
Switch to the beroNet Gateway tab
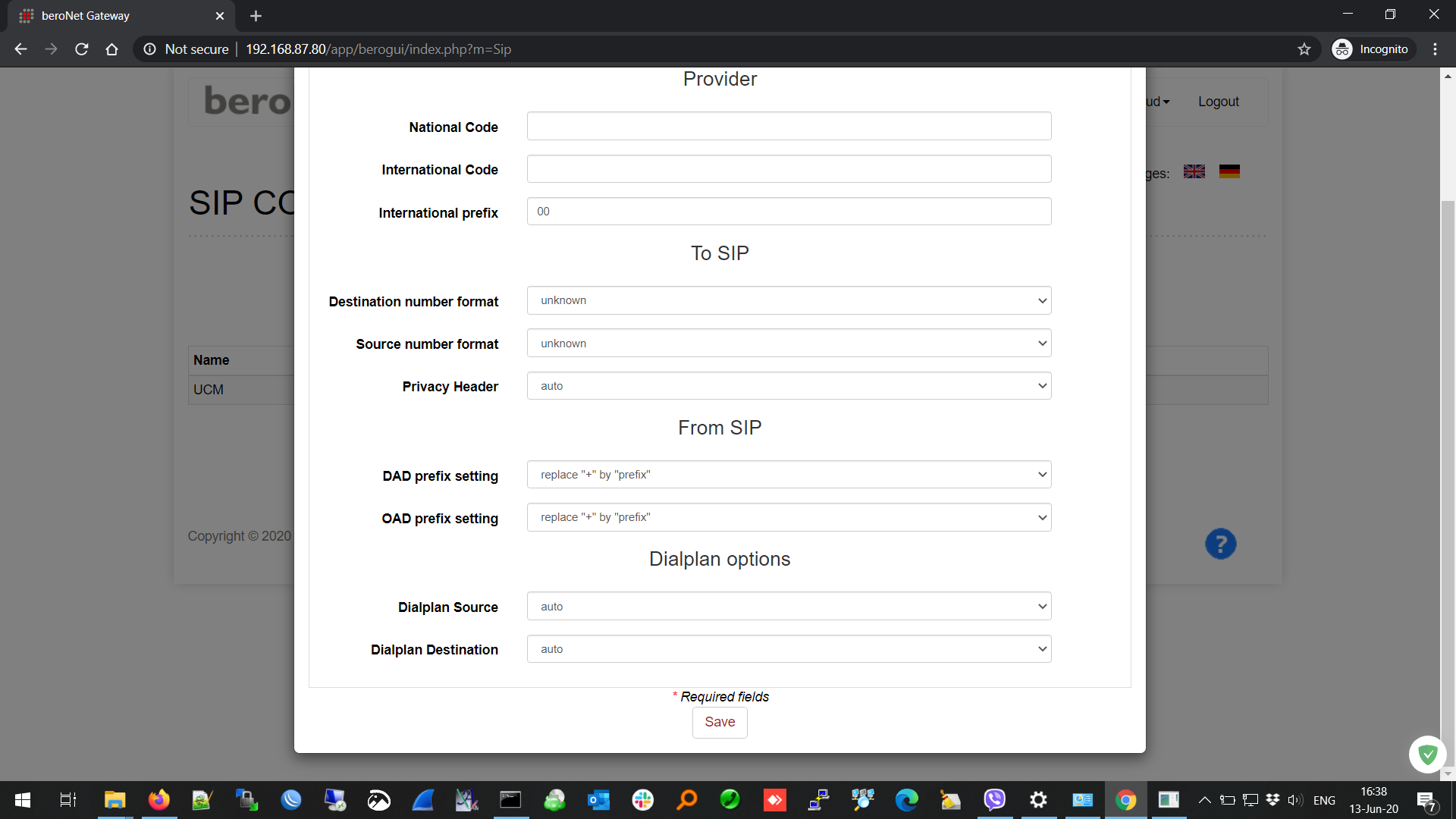pyautogui.click(x=114, y=16)
